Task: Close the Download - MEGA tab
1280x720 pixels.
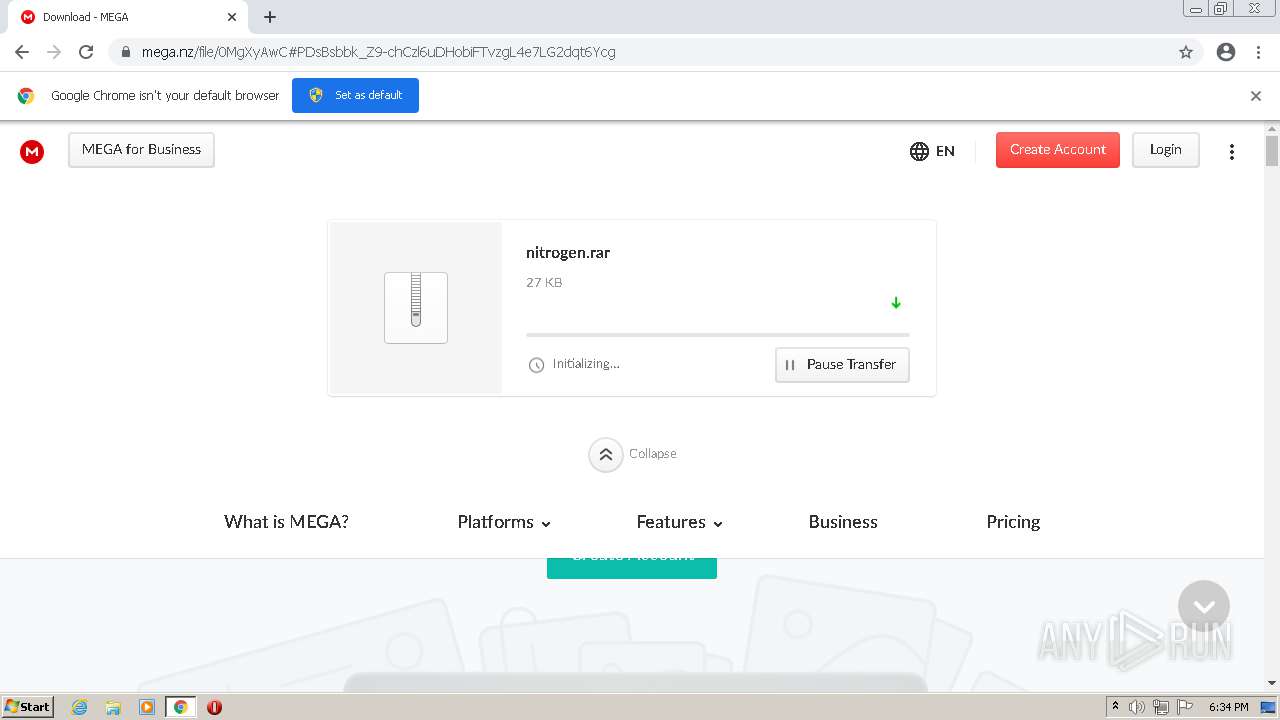Action: [232, 17]
